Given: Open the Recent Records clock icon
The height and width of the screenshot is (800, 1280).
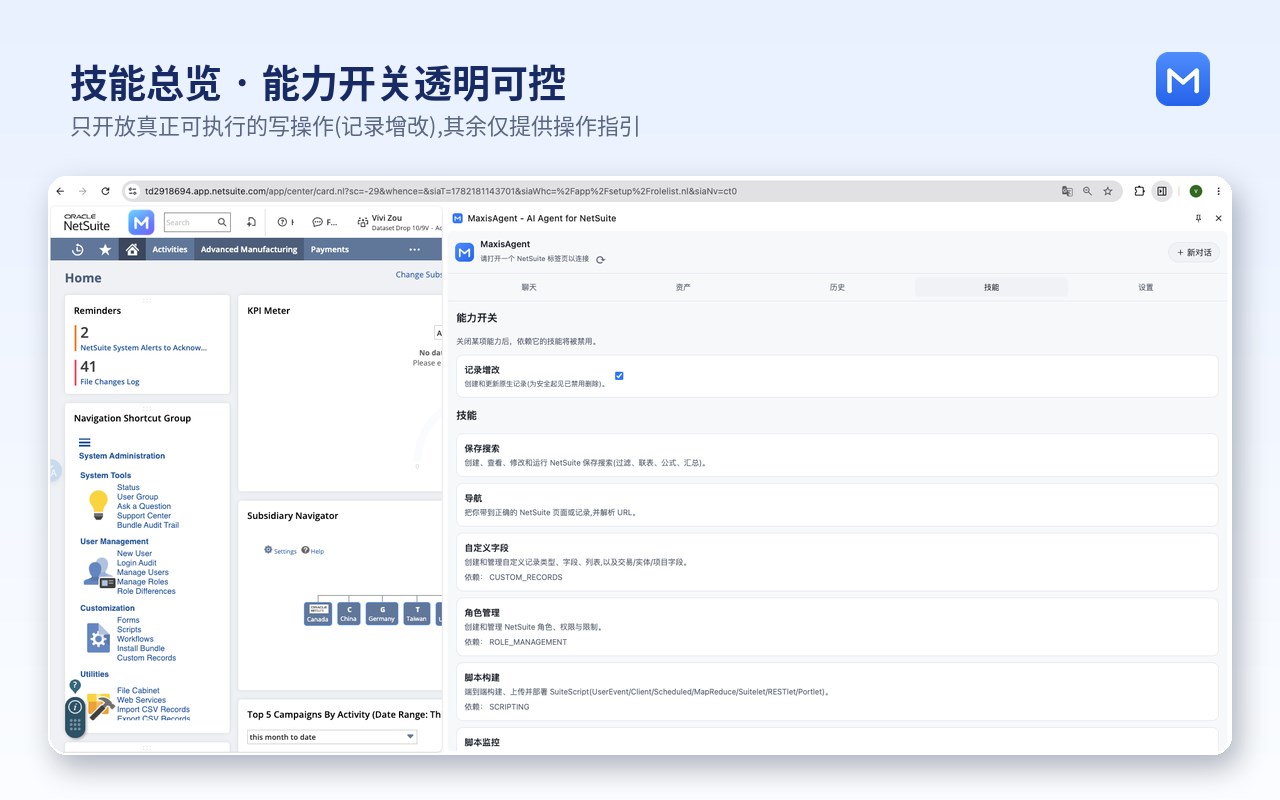Looking at the screenshot, I should pos(77,249).
